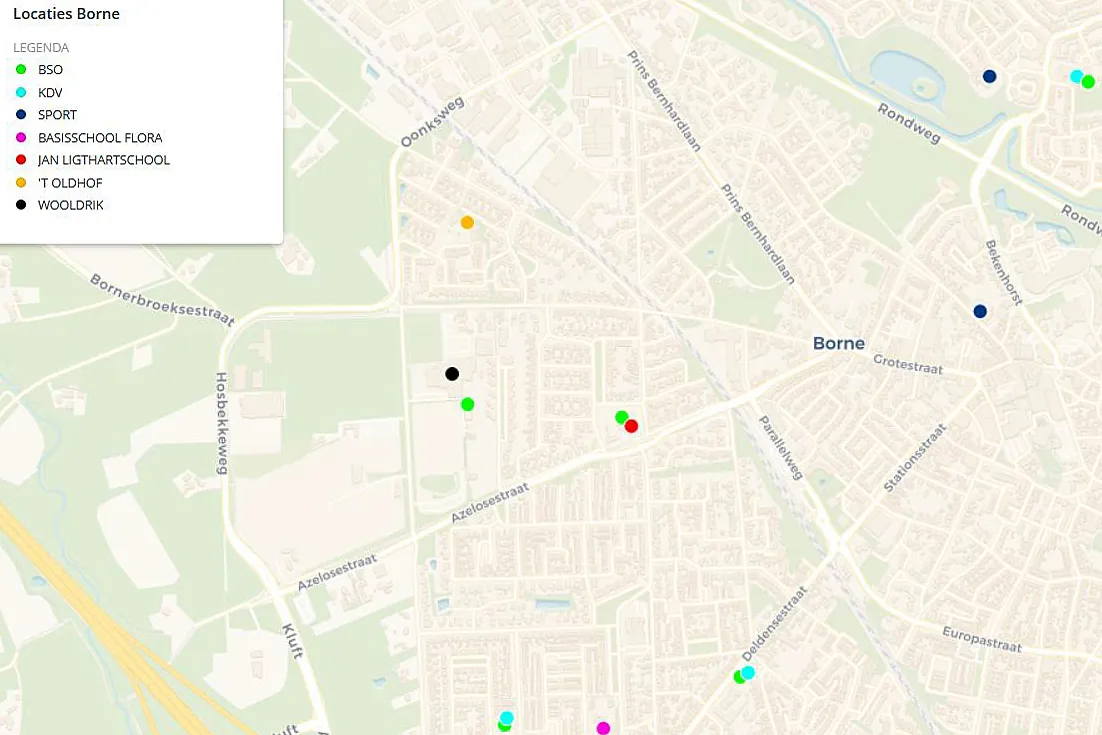
Task: Click the Deldensestraat street label
Action: (774, 624)
